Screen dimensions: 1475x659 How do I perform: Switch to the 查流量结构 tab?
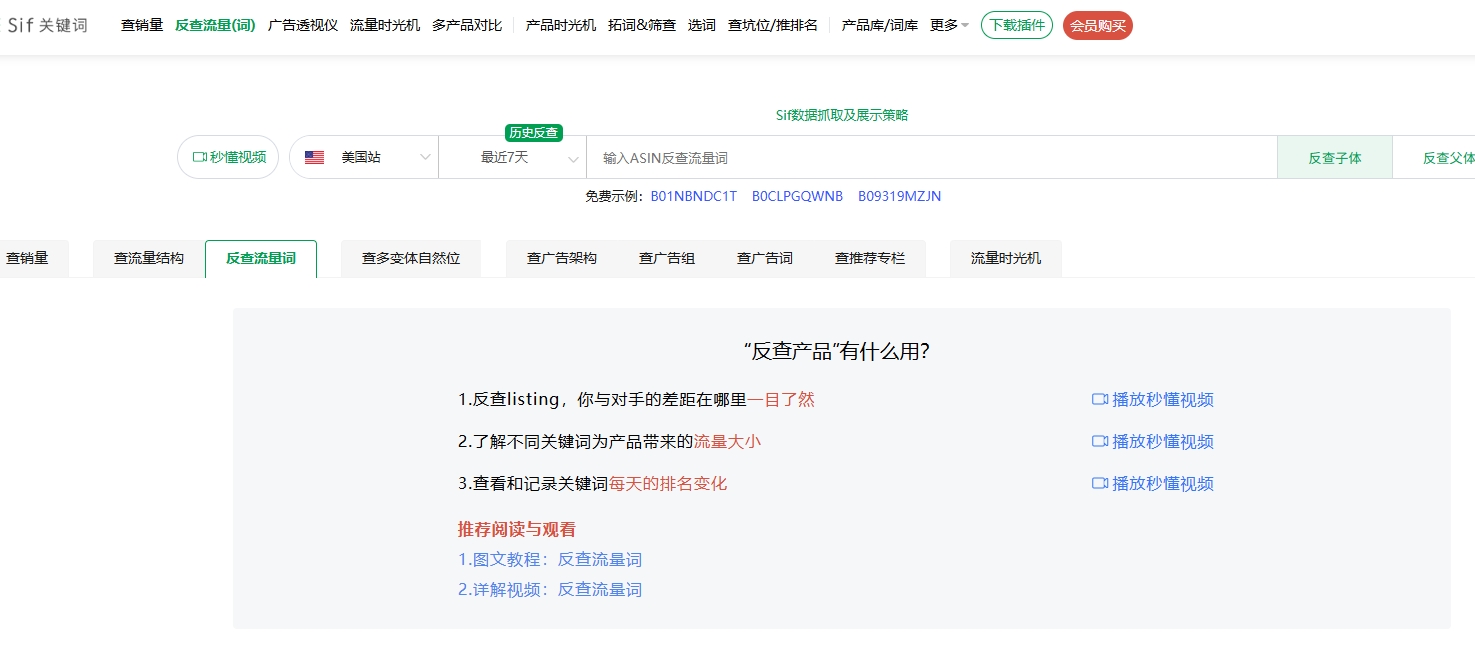pos(147,257)
